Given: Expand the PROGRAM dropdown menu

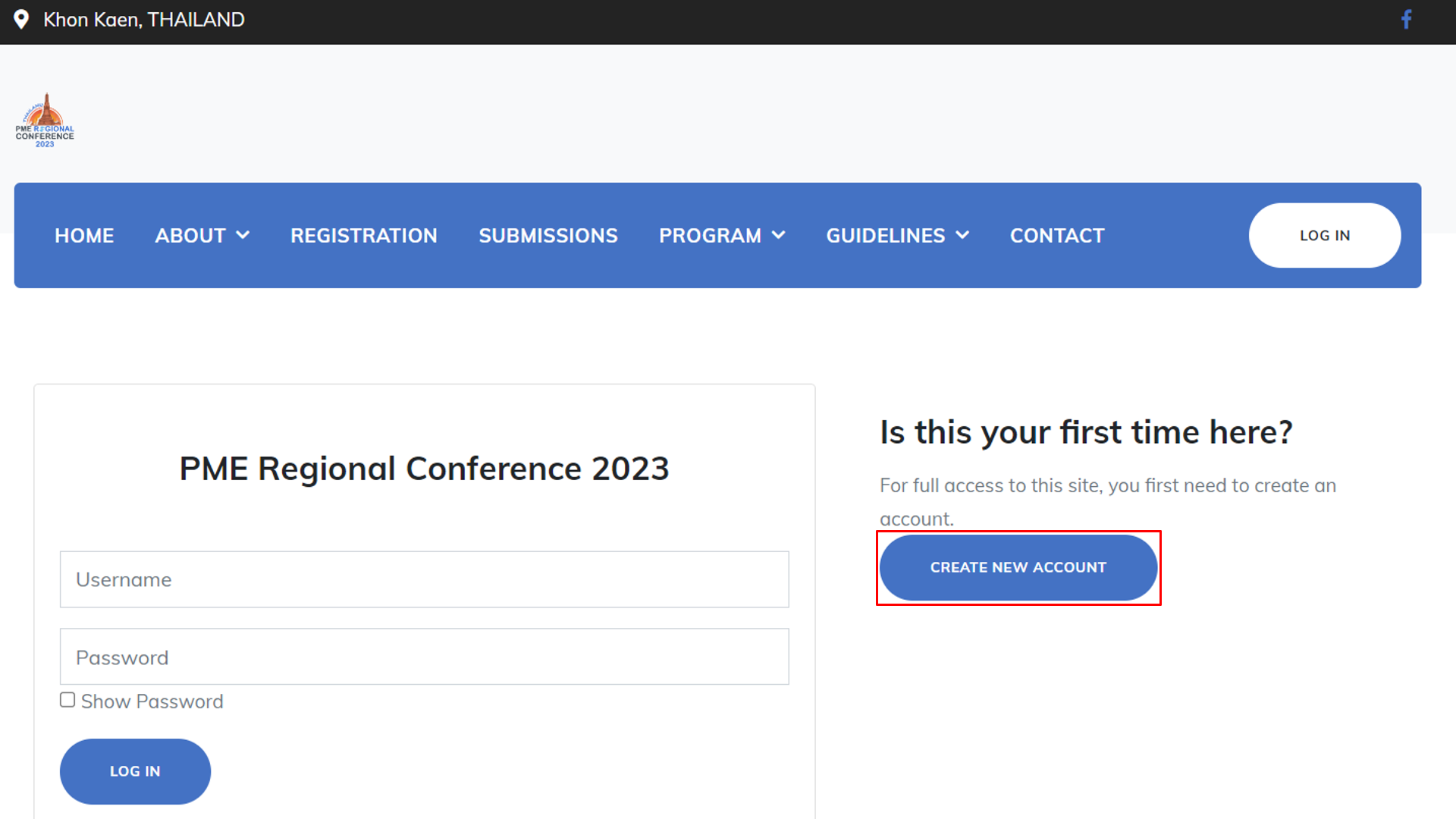Looking at the screenshot, I should (721, 236).
